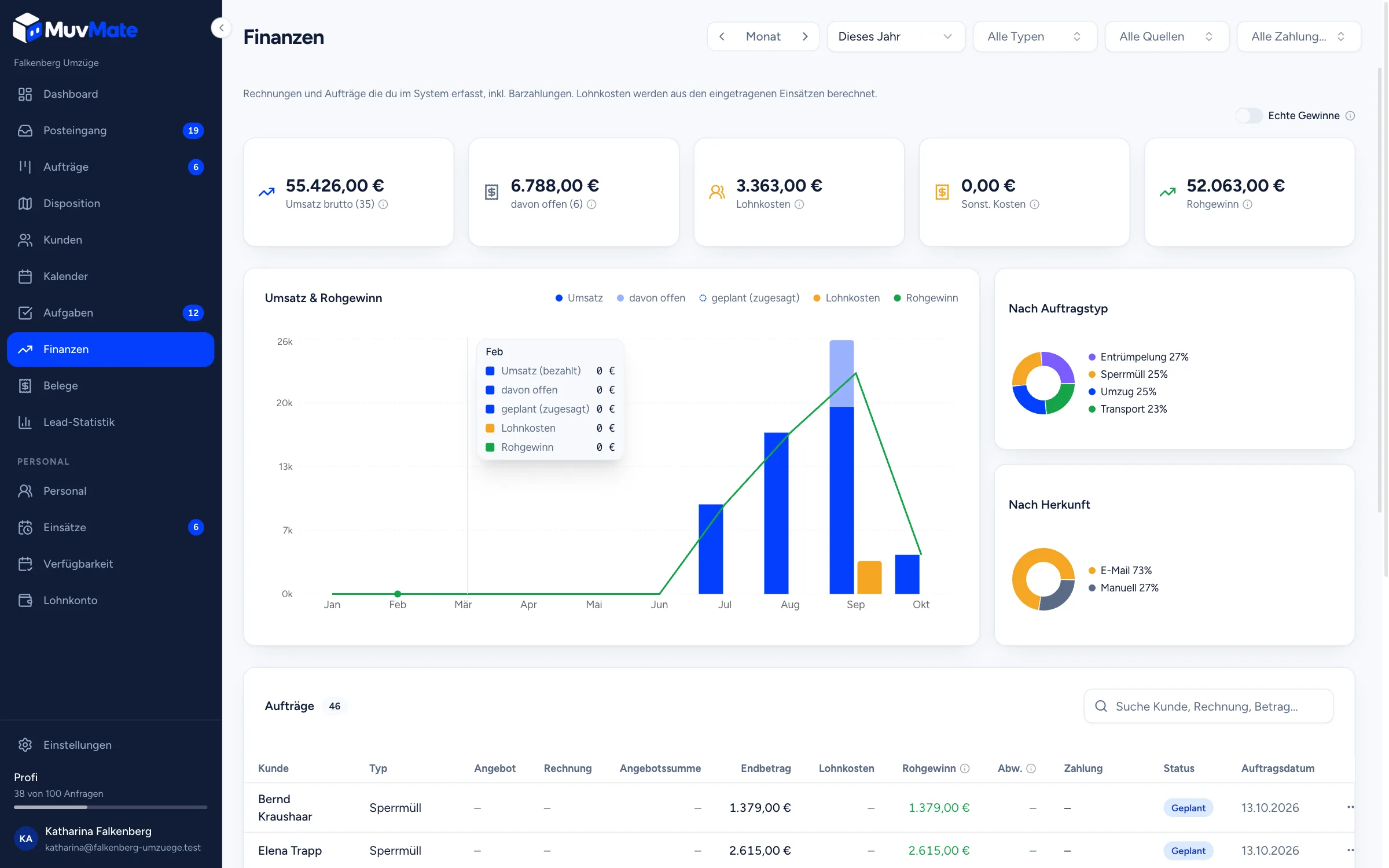
Task: Click the Sep bar in the chart
Action: point(842,468)
